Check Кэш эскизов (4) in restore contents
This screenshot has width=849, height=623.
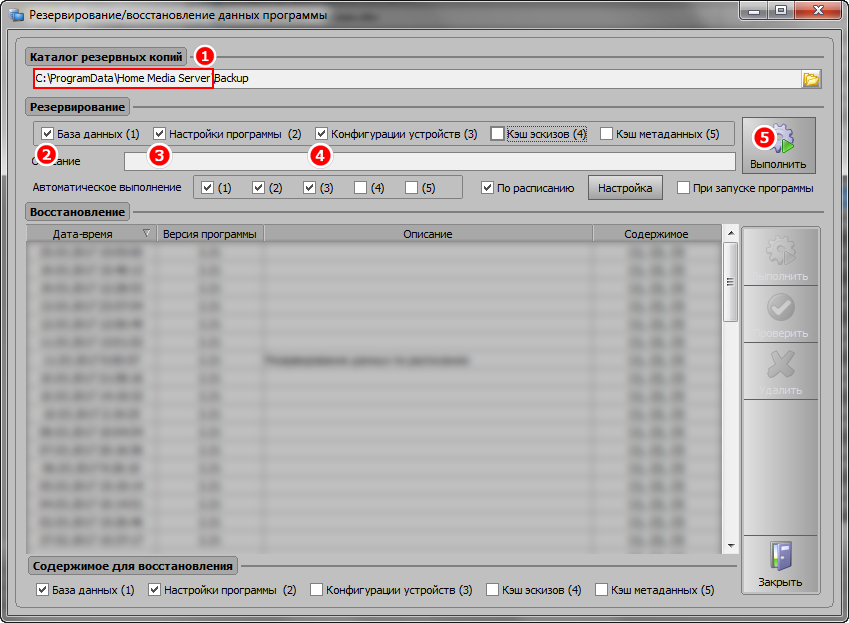coord(493,590)
